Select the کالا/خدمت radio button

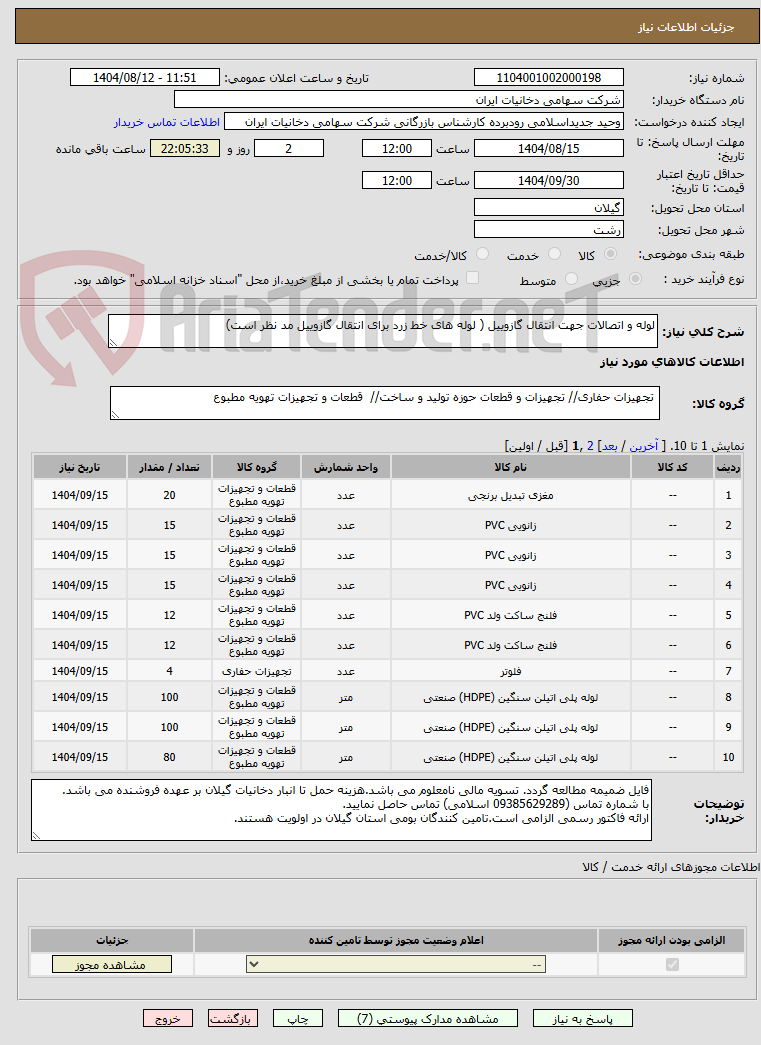[x=483, y=254]
